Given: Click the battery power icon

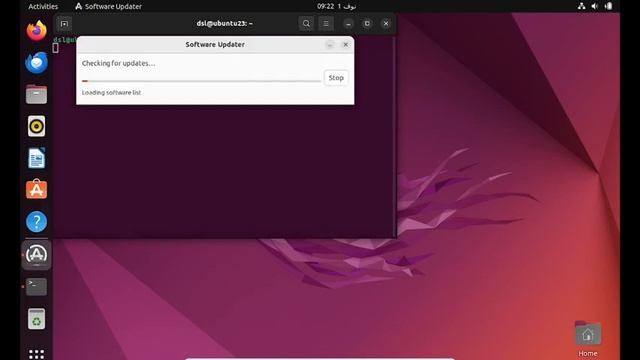Looking at the screenshot, I should pyautogui.click(x=608, y=6).
